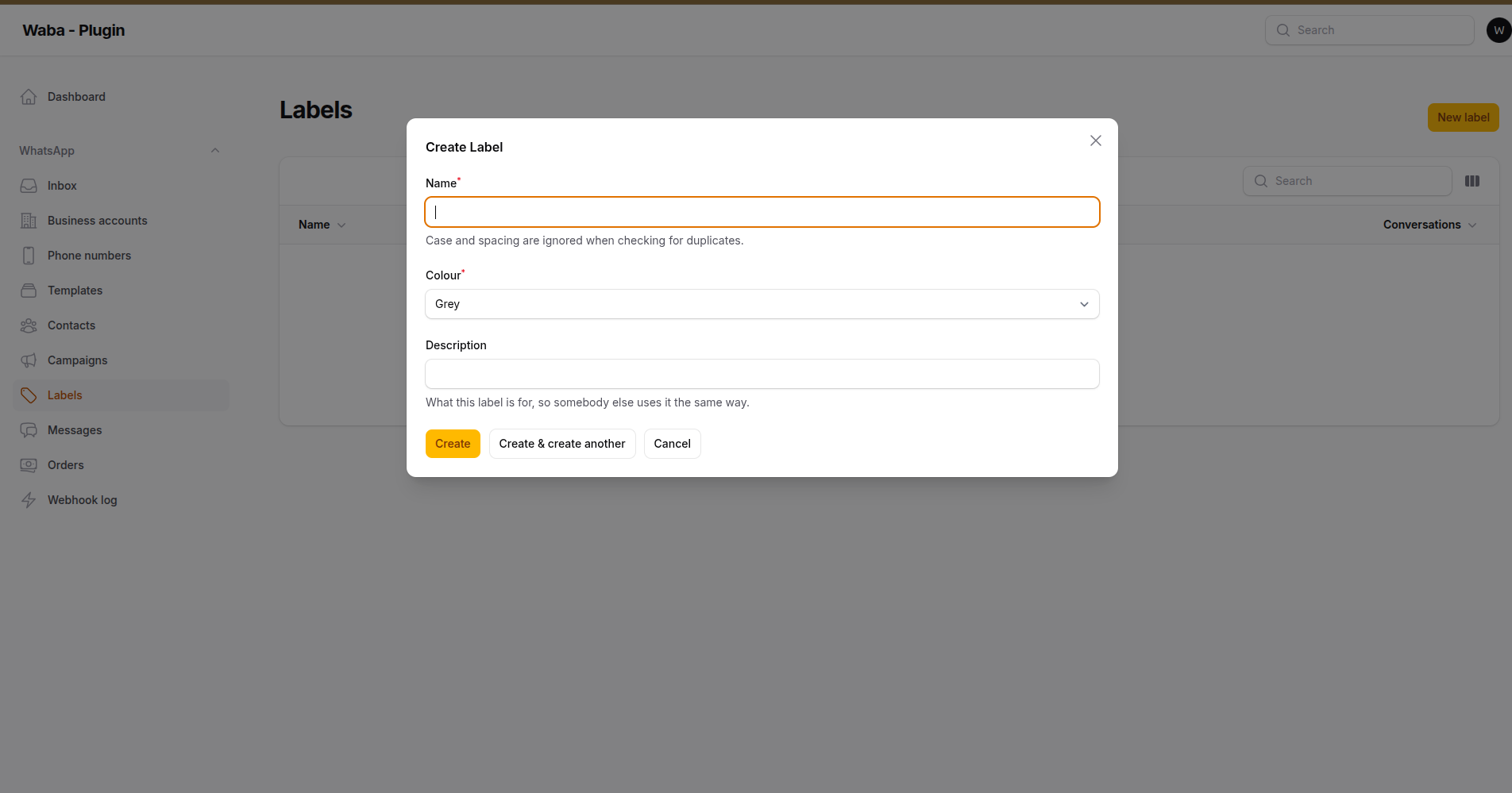Toggle table columns icon
Screen dimensions: 1512x793
point(1472,181)
